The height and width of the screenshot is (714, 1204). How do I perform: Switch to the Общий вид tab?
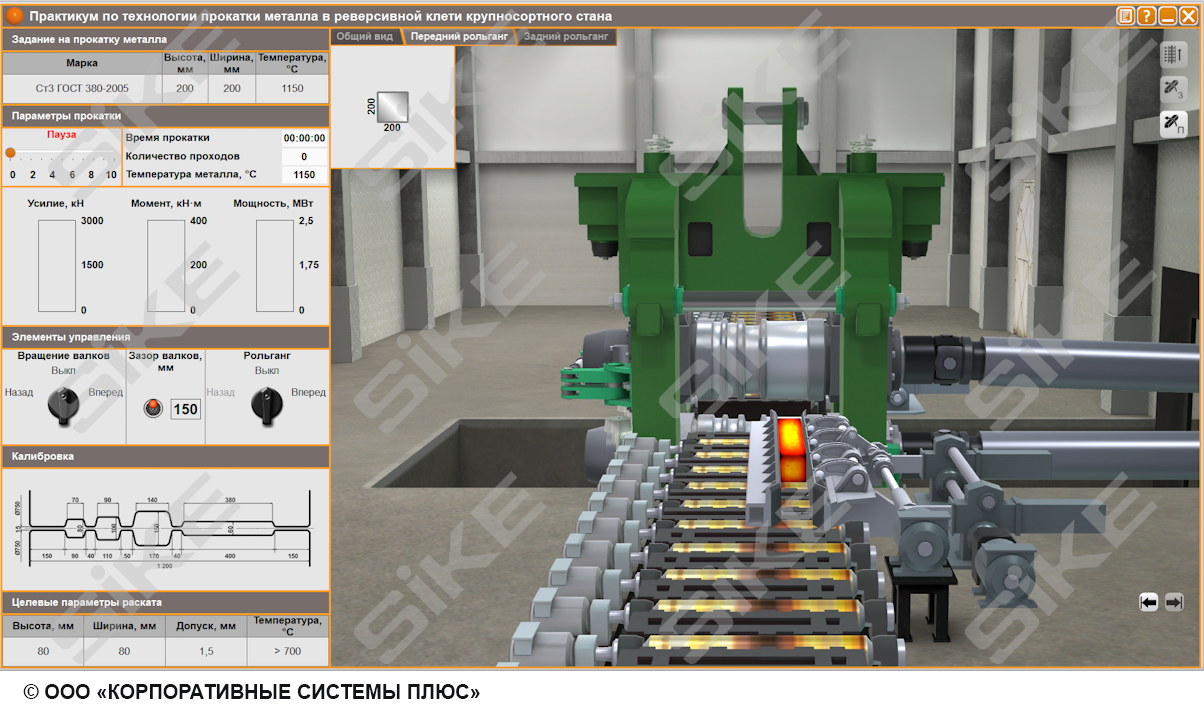pos(365,36)
